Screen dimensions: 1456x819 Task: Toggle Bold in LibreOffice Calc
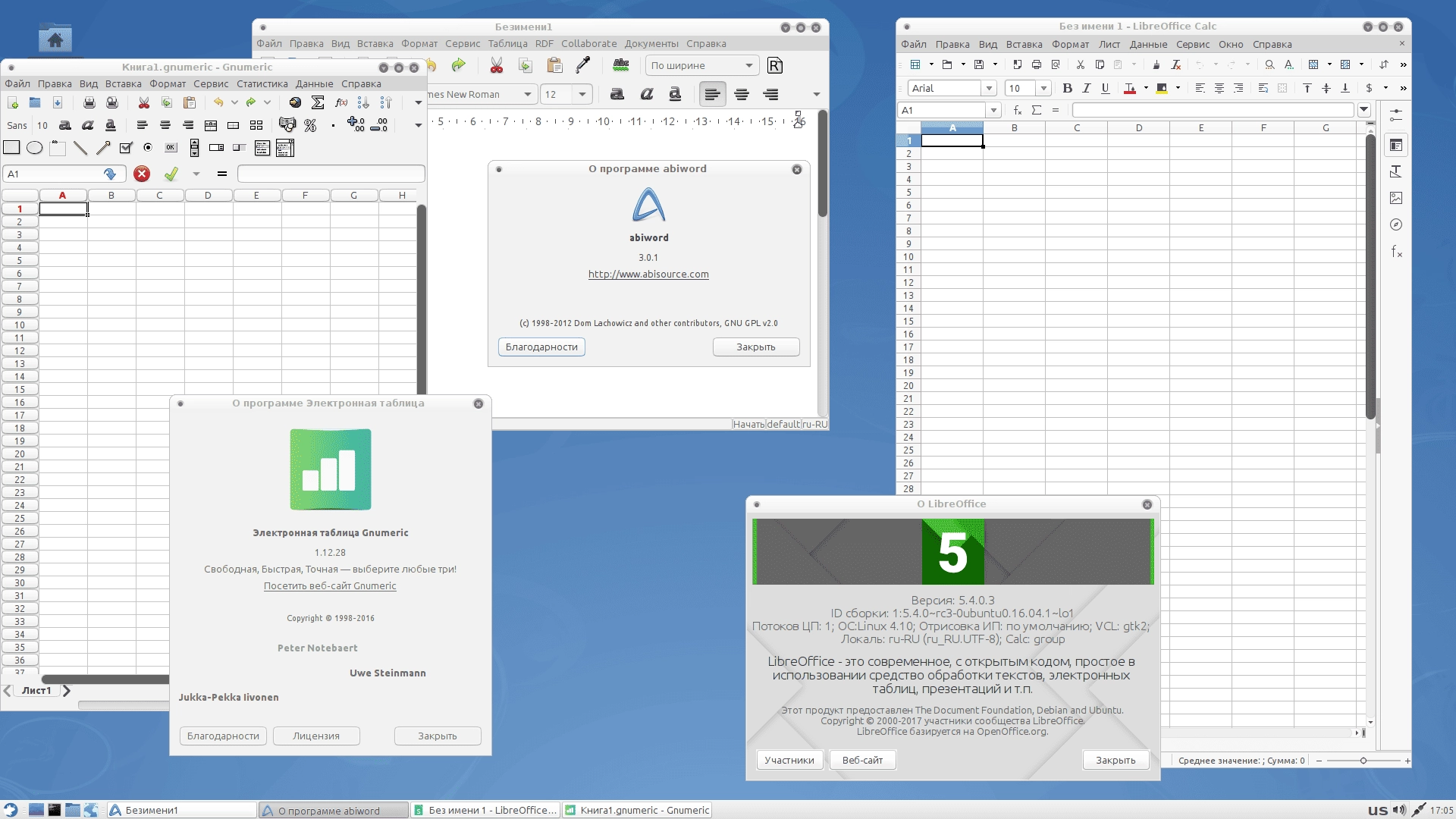tap(1067, 88)
